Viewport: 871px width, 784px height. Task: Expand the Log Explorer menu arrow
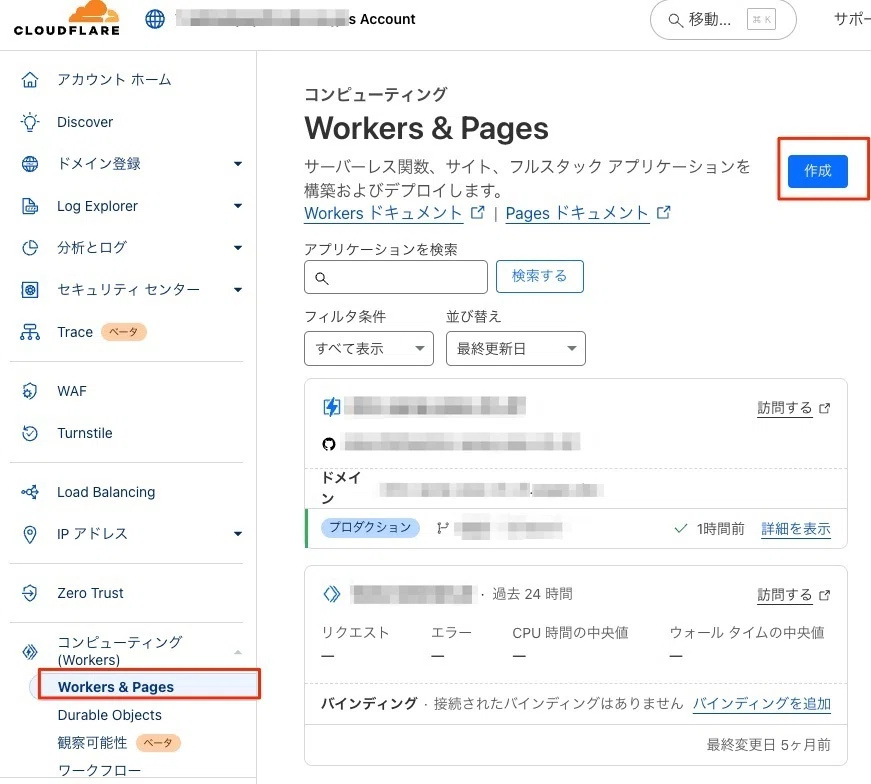pyautogui.click(x=238, y=206)
